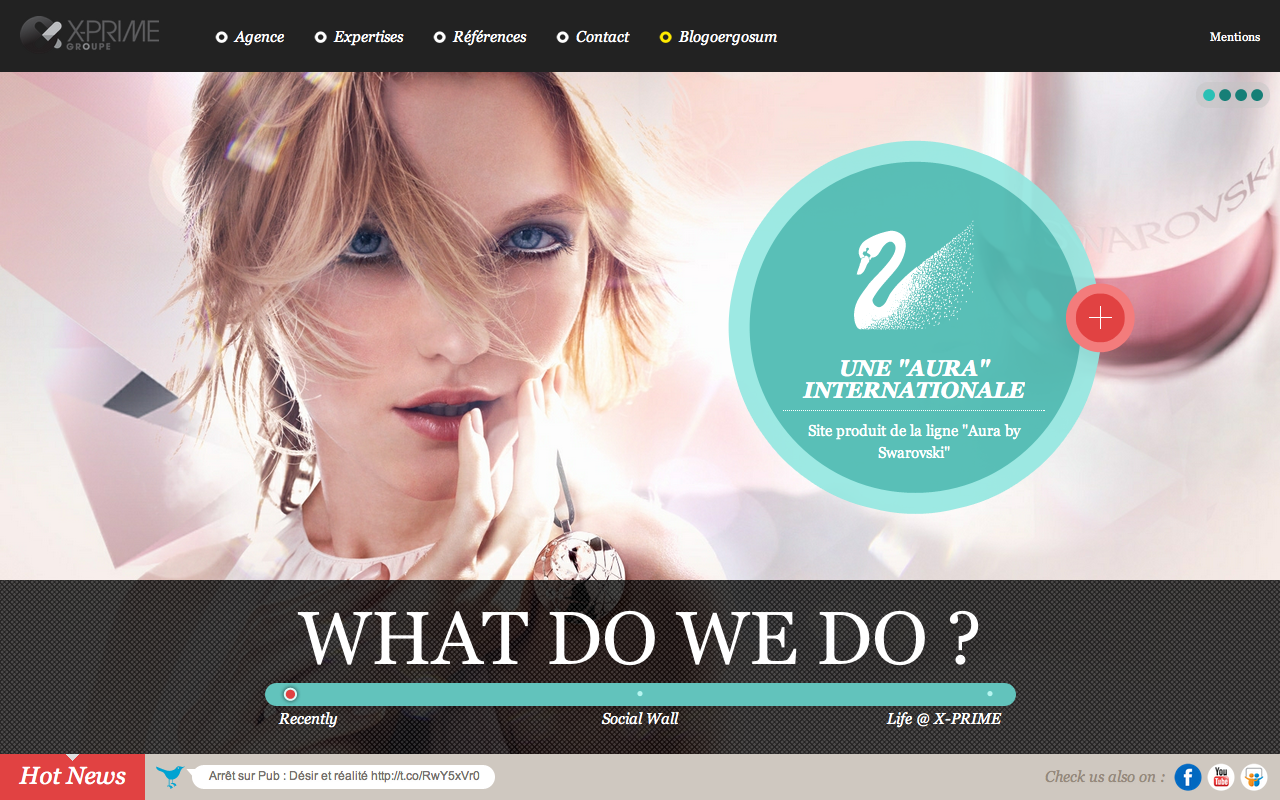Click the red plus button on circle

1100,318
